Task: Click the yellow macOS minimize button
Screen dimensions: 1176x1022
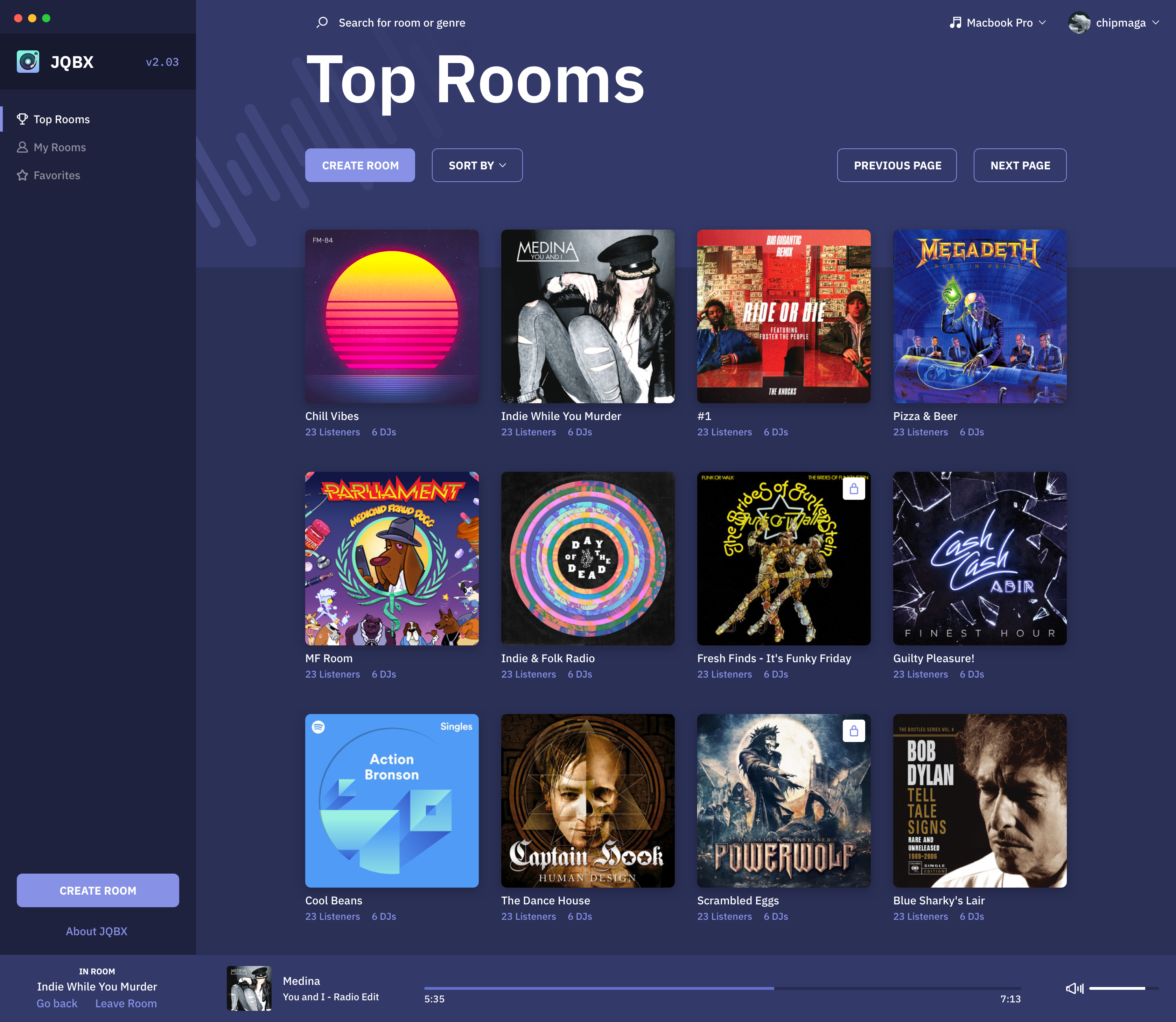Action: (x=32, y=18)
